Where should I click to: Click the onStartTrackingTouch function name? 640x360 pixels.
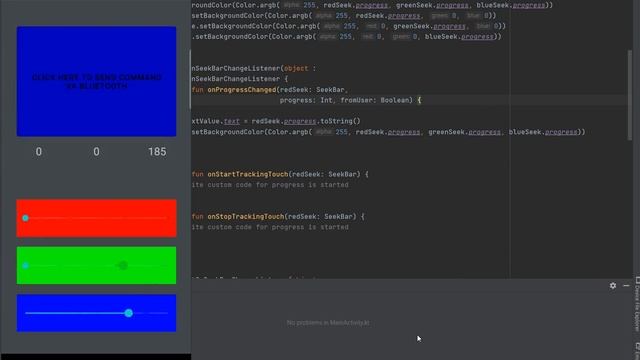tap(247, 174)
